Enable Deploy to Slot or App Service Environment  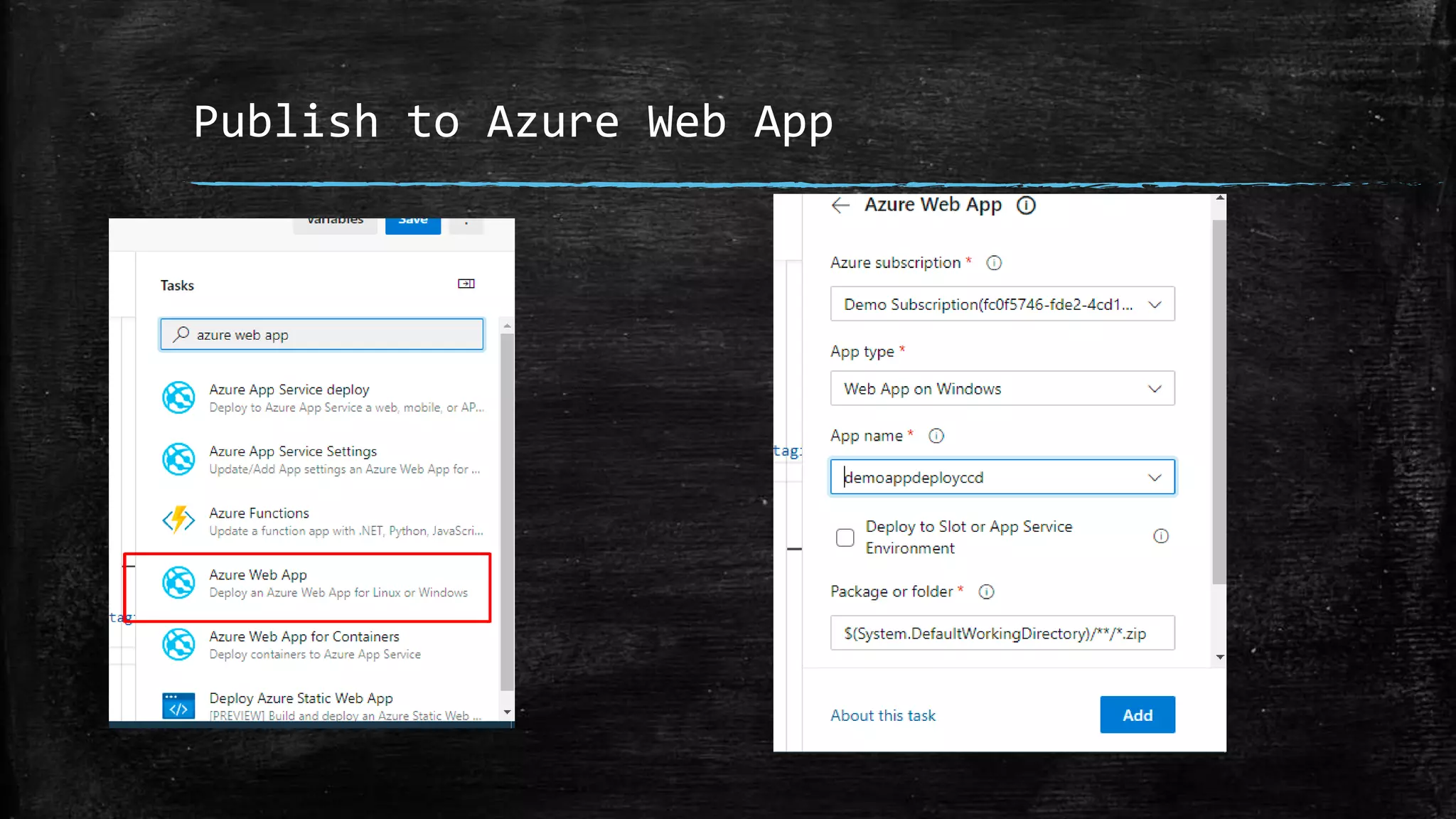pyautogui.click(x=845, y=537)
